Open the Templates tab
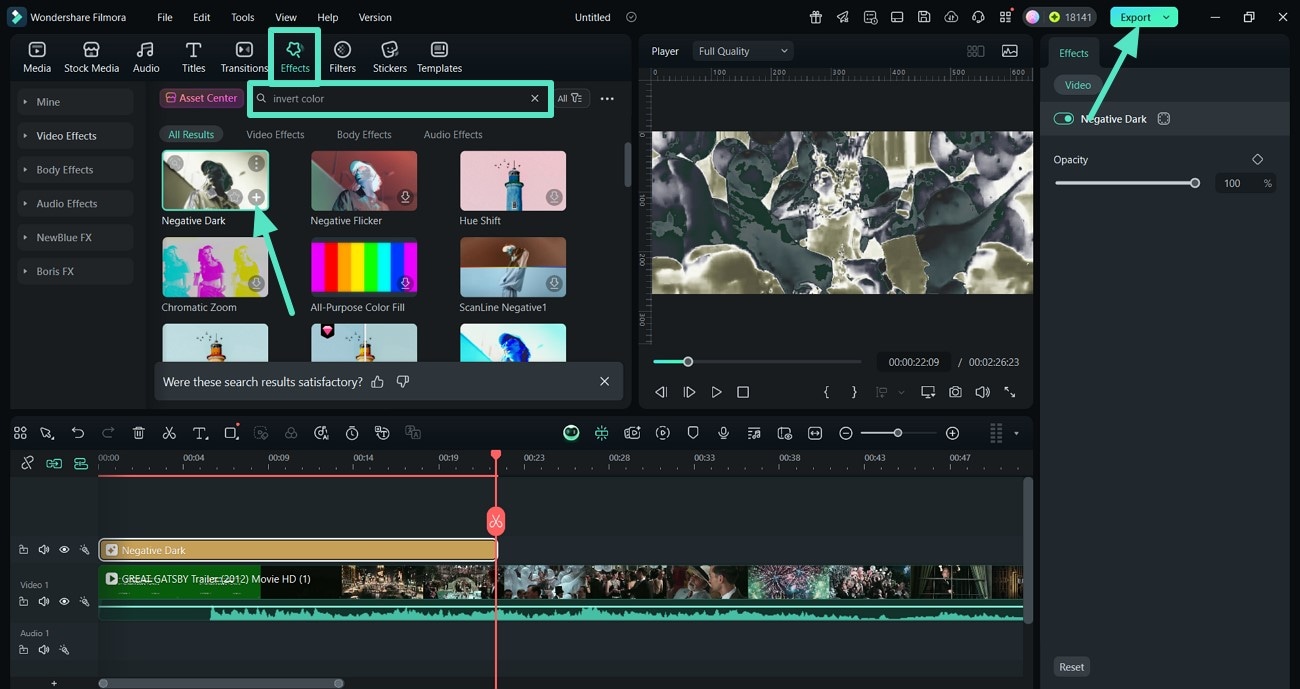The height and width of the screenshot is (689, 1300). coord(439,57)
